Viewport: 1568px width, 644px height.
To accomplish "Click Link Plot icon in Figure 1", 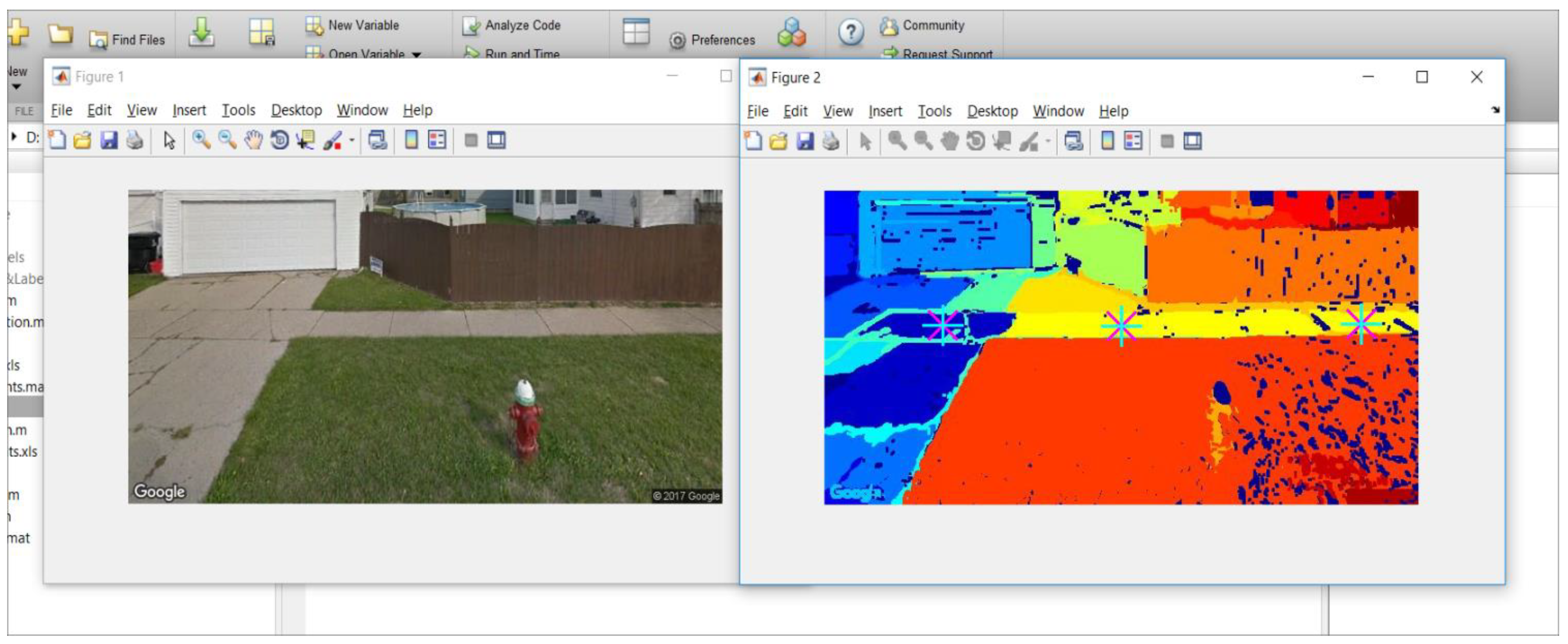I will [x=377, y=141].
